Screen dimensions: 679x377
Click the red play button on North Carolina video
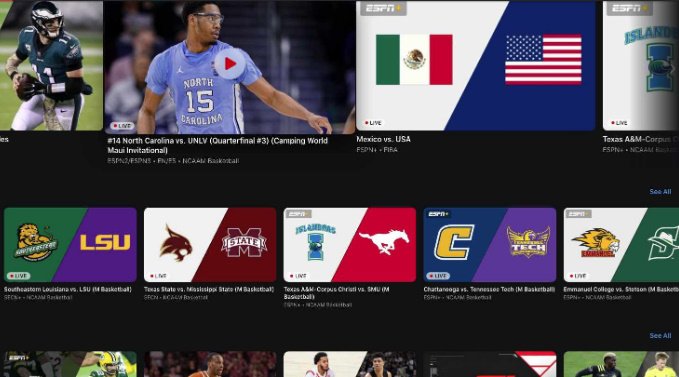[x=230, y=64]
